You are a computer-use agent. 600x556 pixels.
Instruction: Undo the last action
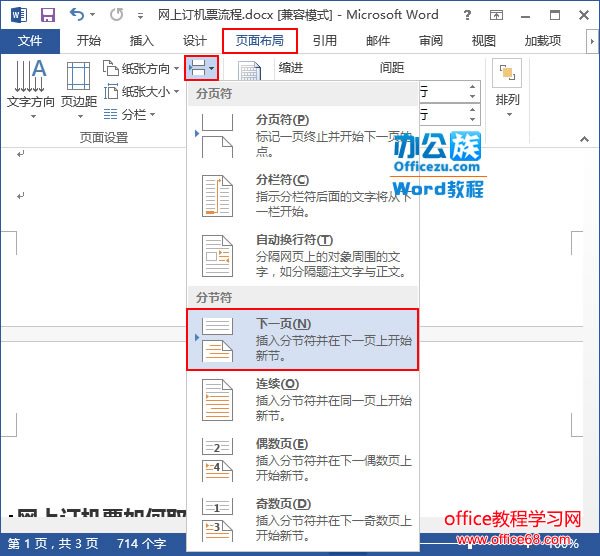(77, 15)
